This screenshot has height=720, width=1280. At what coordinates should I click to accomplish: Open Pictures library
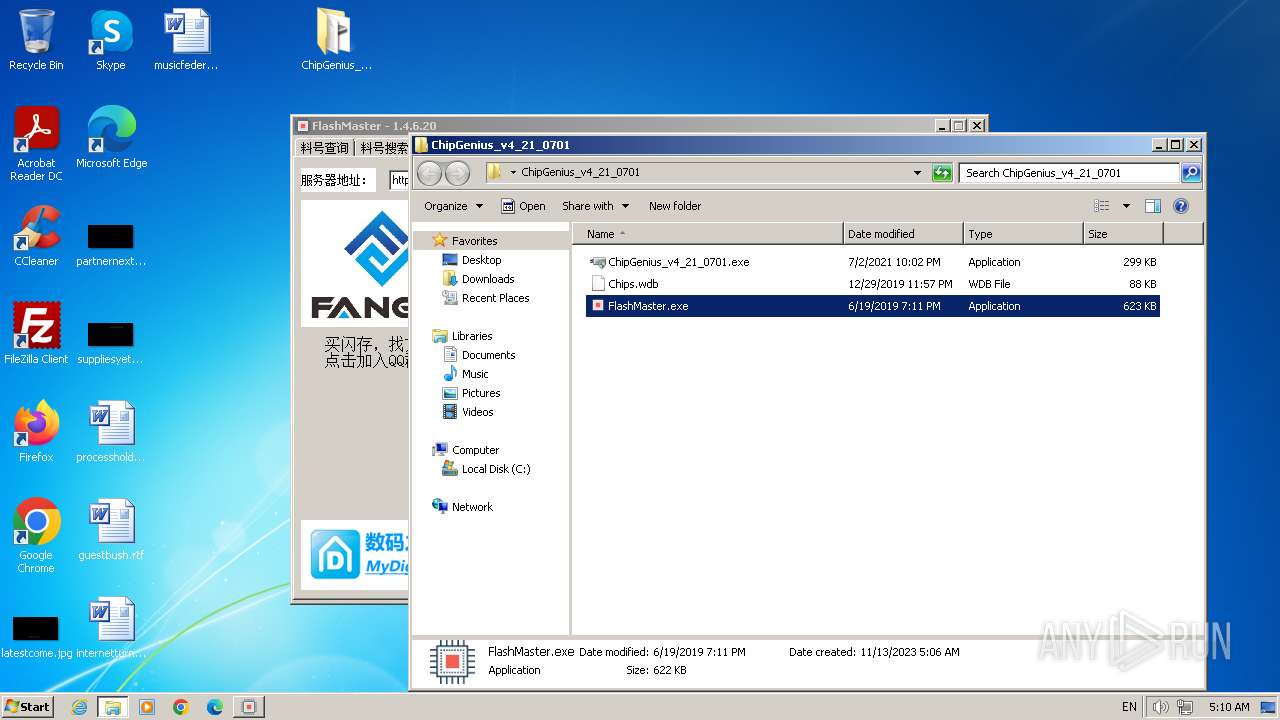[x=480, y=393]
